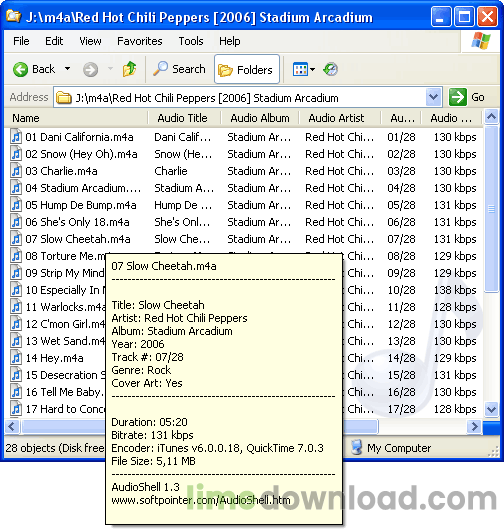Select the 12 C'mon Girl file icon
The width and height of the screenshot is (504, 529).
pyautogui.click(x=16, y=324)
